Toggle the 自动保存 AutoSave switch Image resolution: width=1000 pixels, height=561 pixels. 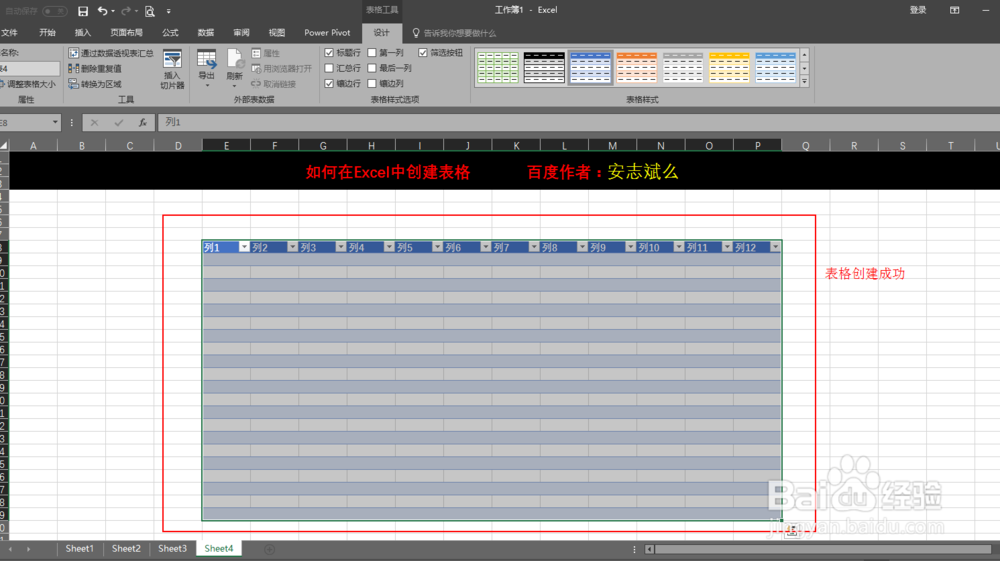coord(55,11)
